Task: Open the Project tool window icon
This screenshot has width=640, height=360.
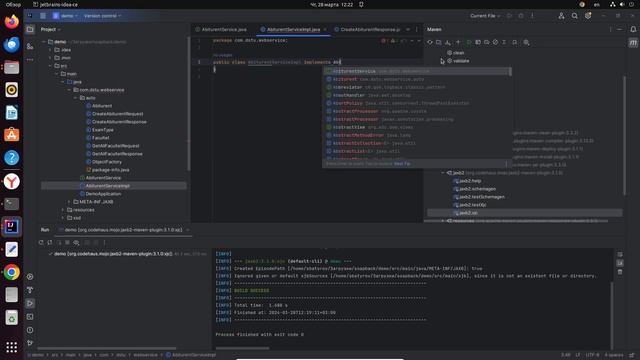Action: click(x=30, y=29)
